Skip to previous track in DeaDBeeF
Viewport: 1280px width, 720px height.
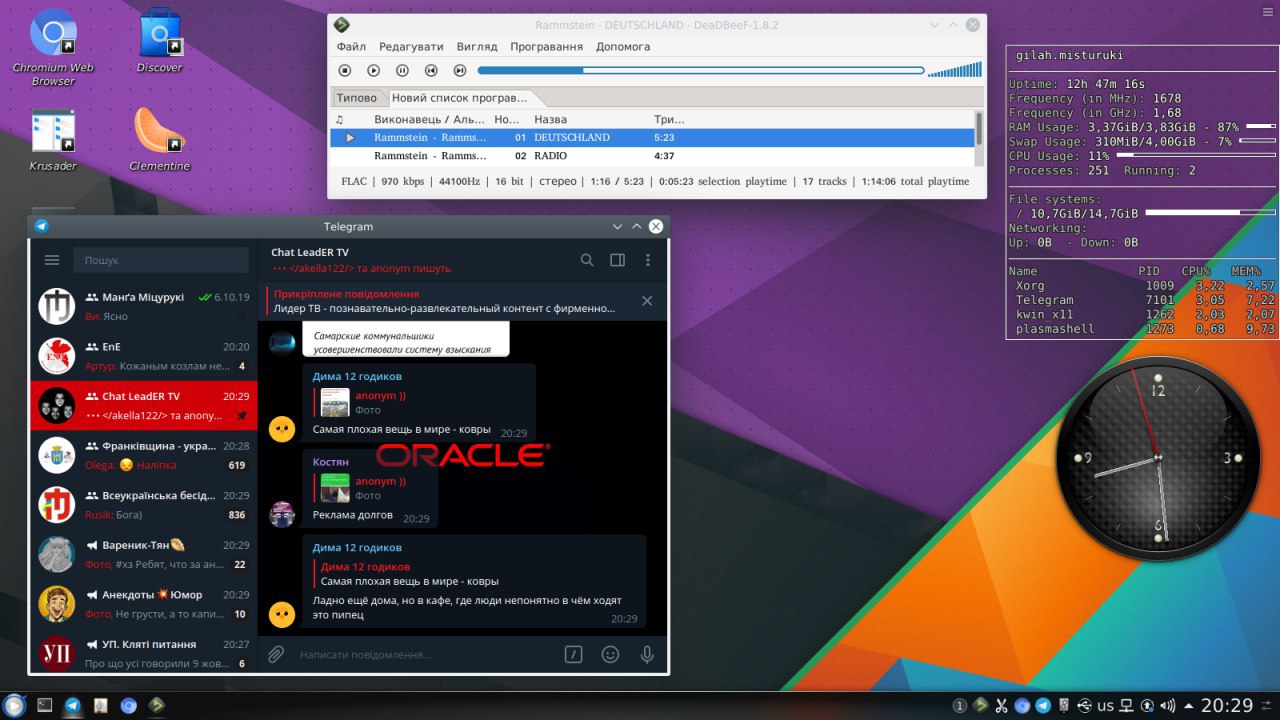pos(431,70)
